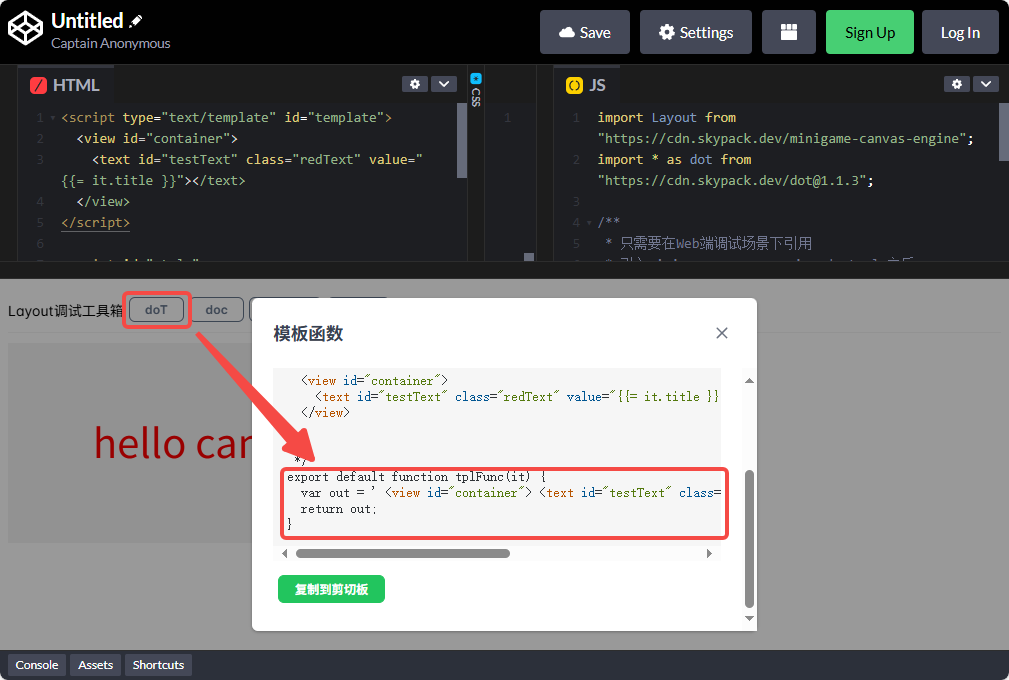Edit pen title via pencil icon
This screenshot has width=1009, height=680.
137,21
